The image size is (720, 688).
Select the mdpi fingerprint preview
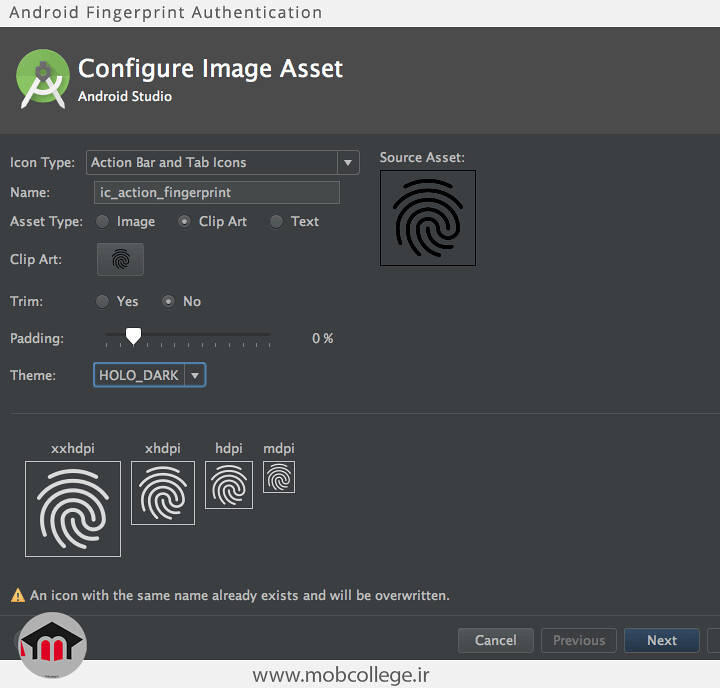pos(279,477)
